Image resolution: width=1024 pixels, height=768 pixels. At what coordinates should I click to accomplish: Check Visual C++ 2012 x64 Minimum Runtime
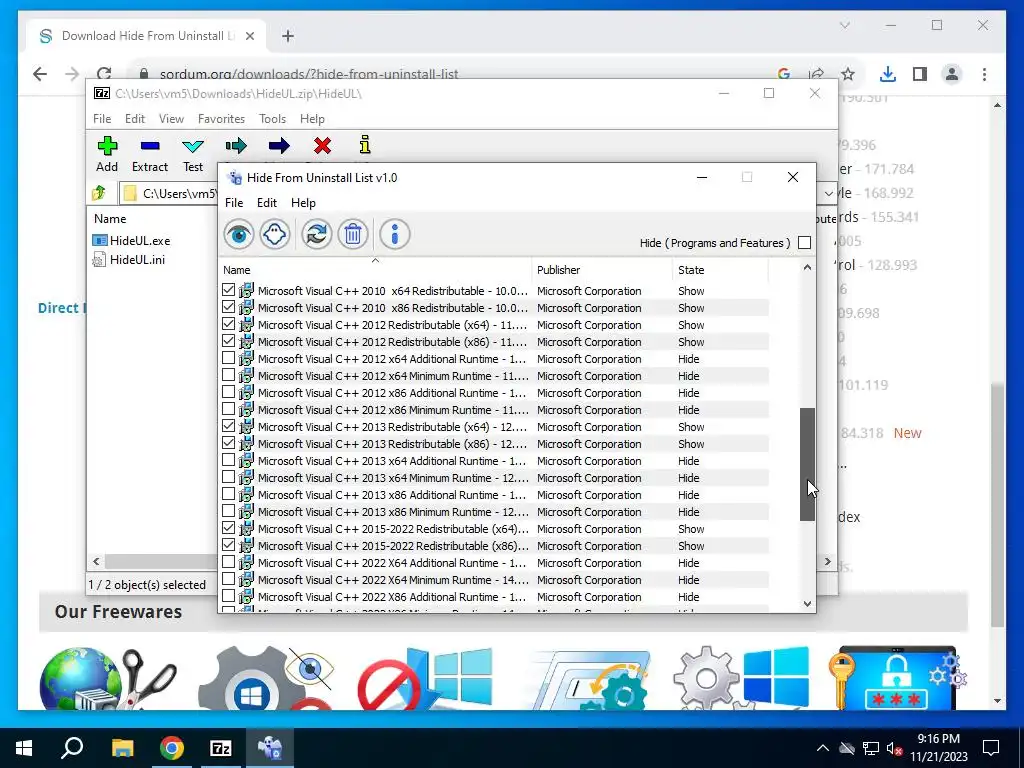228,375
